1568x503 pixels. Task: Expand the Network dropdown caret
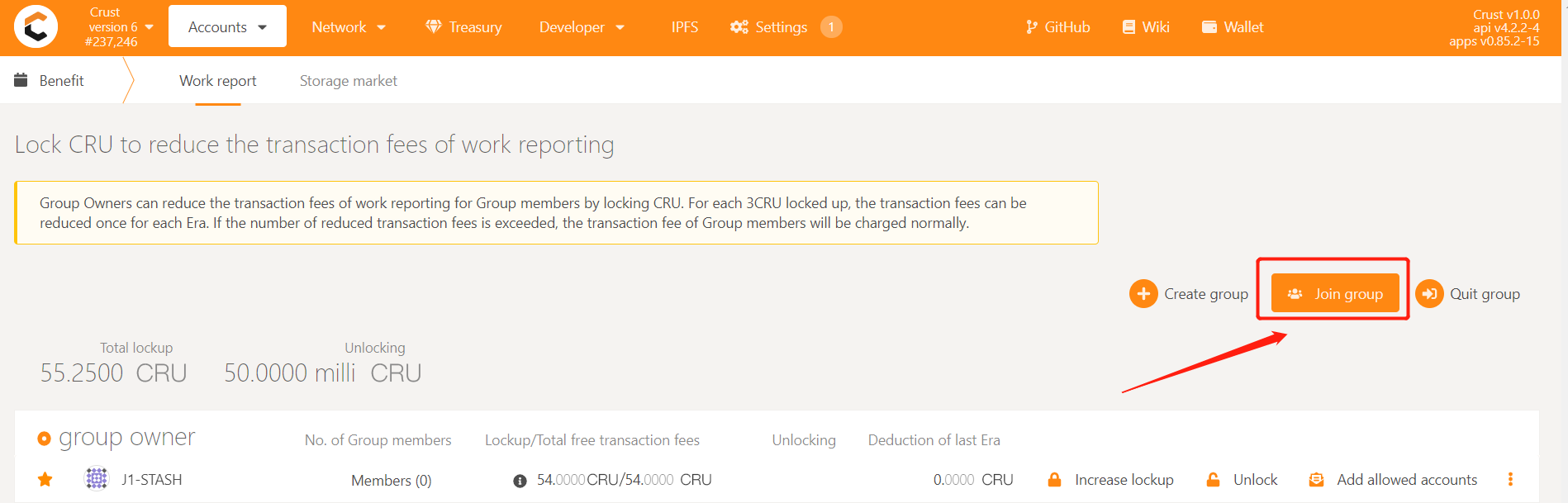coord(382,27)
